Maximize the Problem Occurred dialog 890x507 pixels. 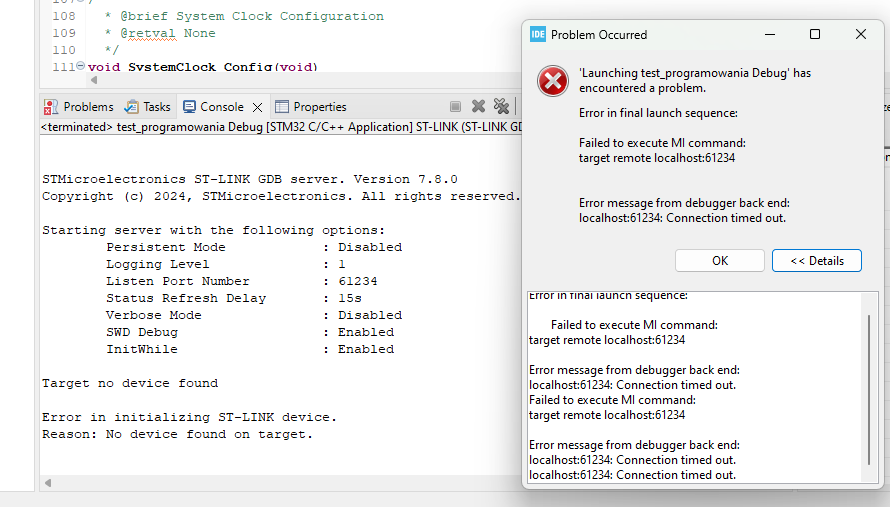[x=815, y=35]
